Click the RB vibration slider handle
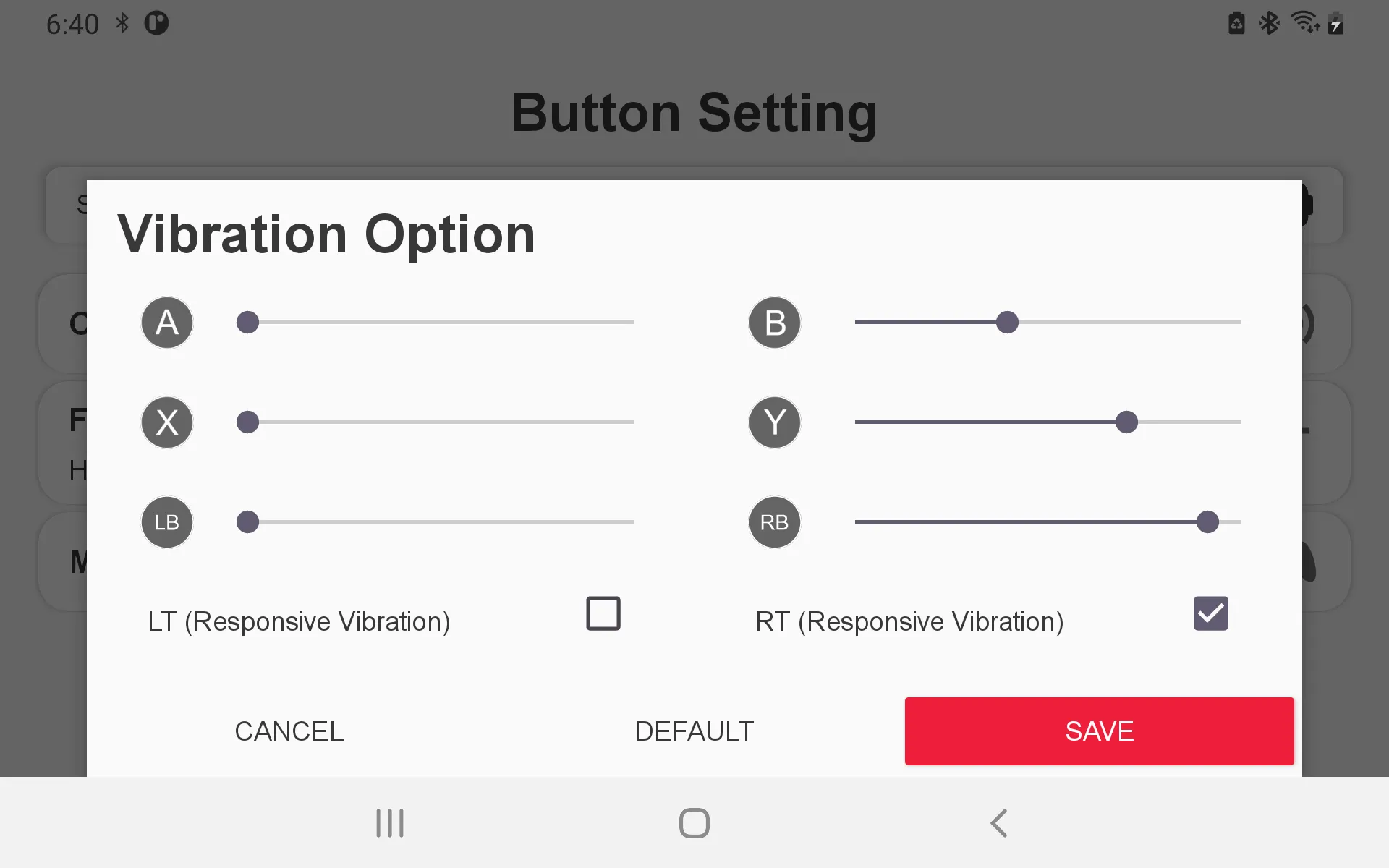 click(1207, 522)
